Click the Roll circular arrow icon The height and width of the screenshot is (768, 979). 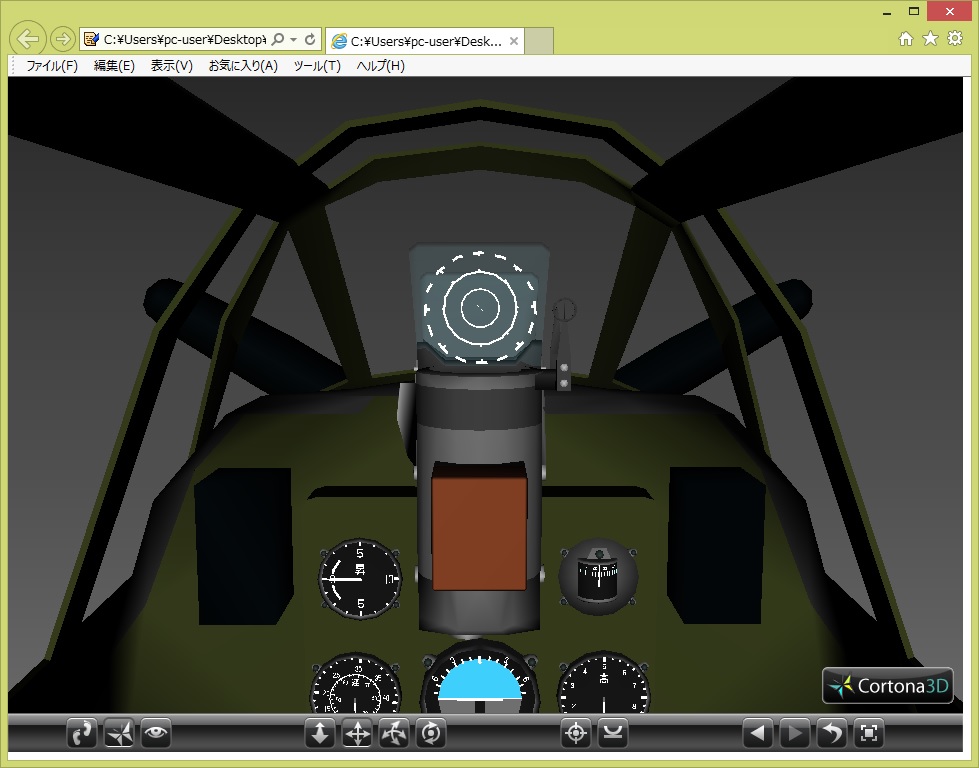[431, 734]
